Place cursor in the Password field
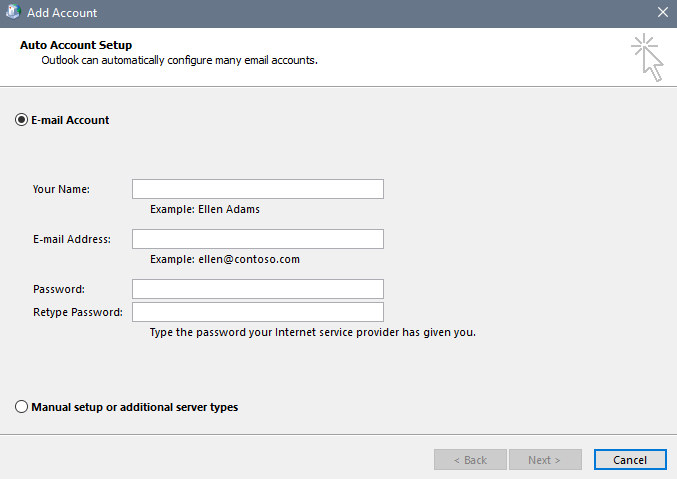This screenshot has width=677, height=479. (x=258, y=289)
